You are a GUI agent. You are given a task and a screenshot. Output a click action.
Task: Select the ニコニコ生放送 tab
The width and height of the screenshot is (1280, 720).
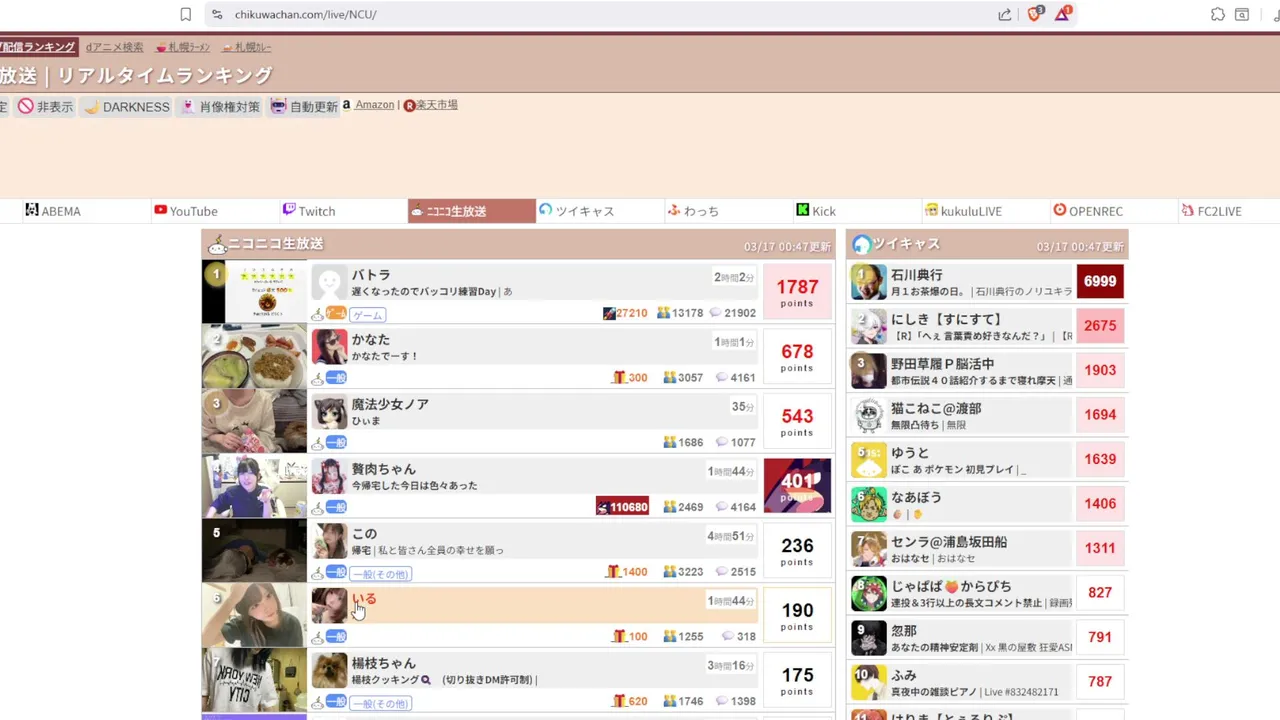click(472, 211)
